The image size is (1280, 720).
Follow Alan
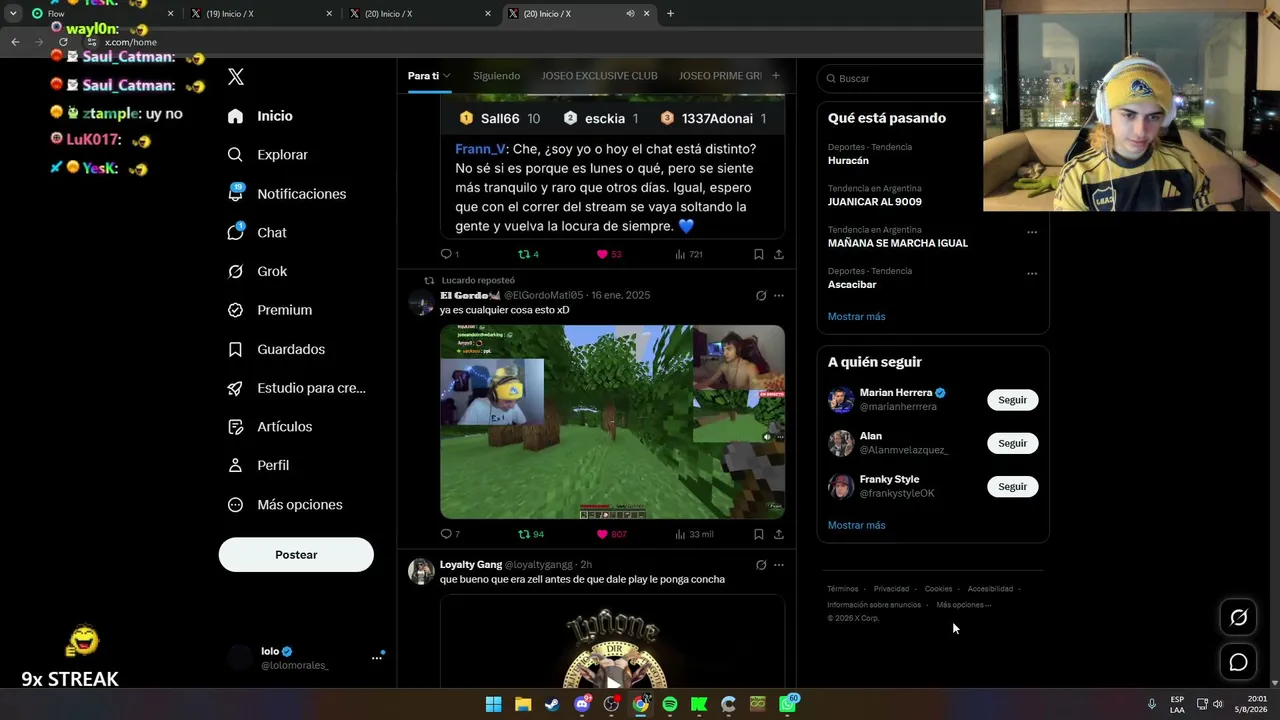pyautogui.click(x=1012, y=443)
